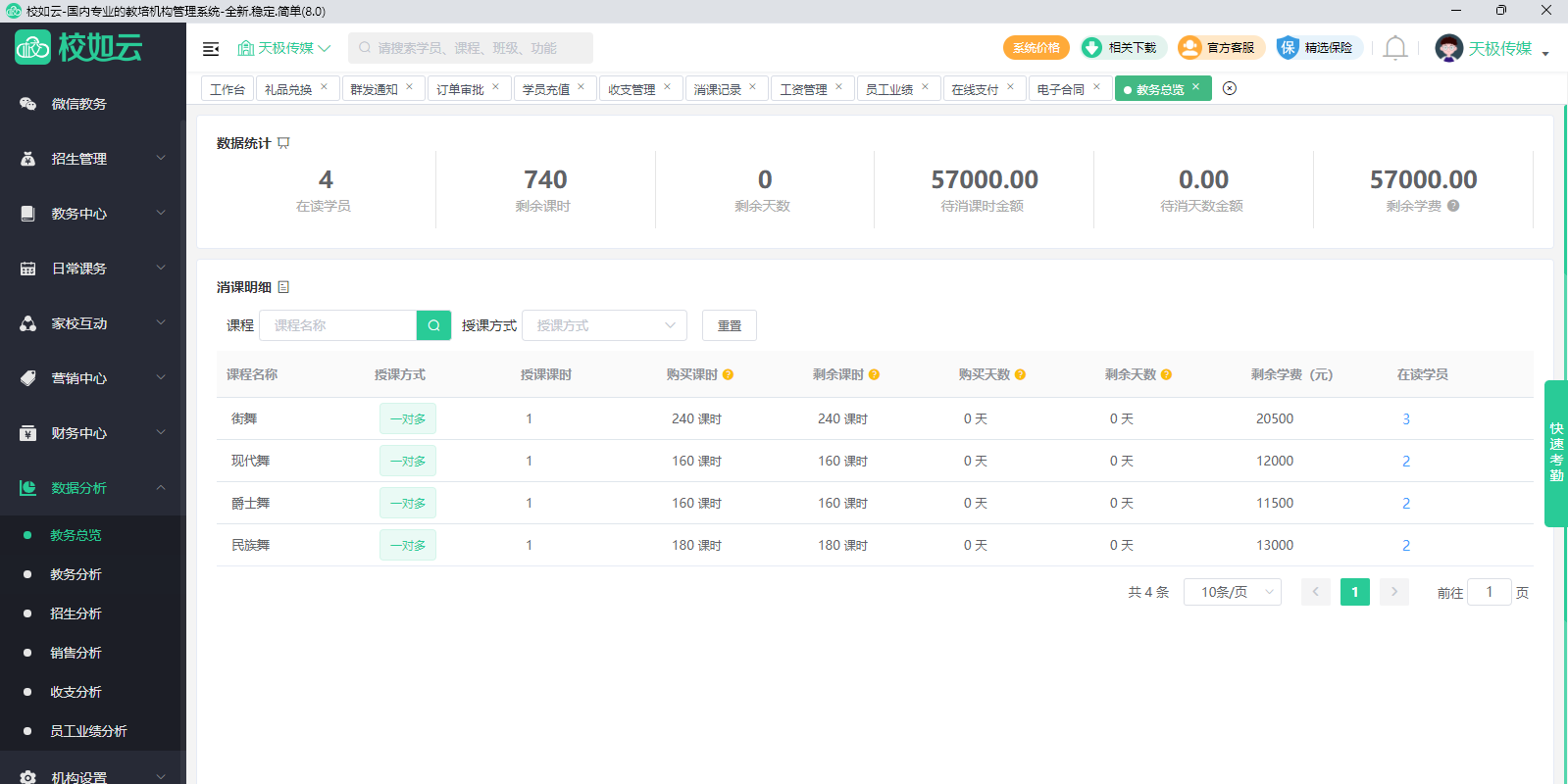Close all tabs with circled X icon

[1230, 88]
